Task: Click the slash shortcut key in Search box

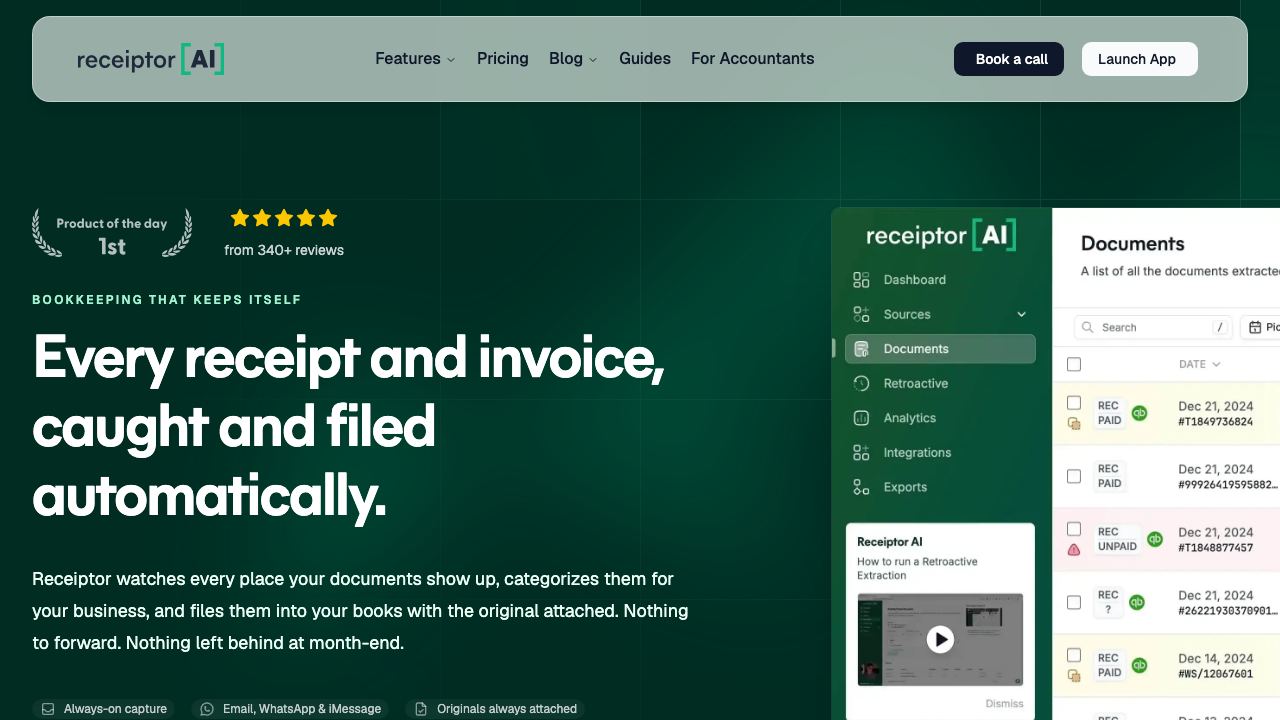Action: pyautogui.click(x=1220, y=327)
